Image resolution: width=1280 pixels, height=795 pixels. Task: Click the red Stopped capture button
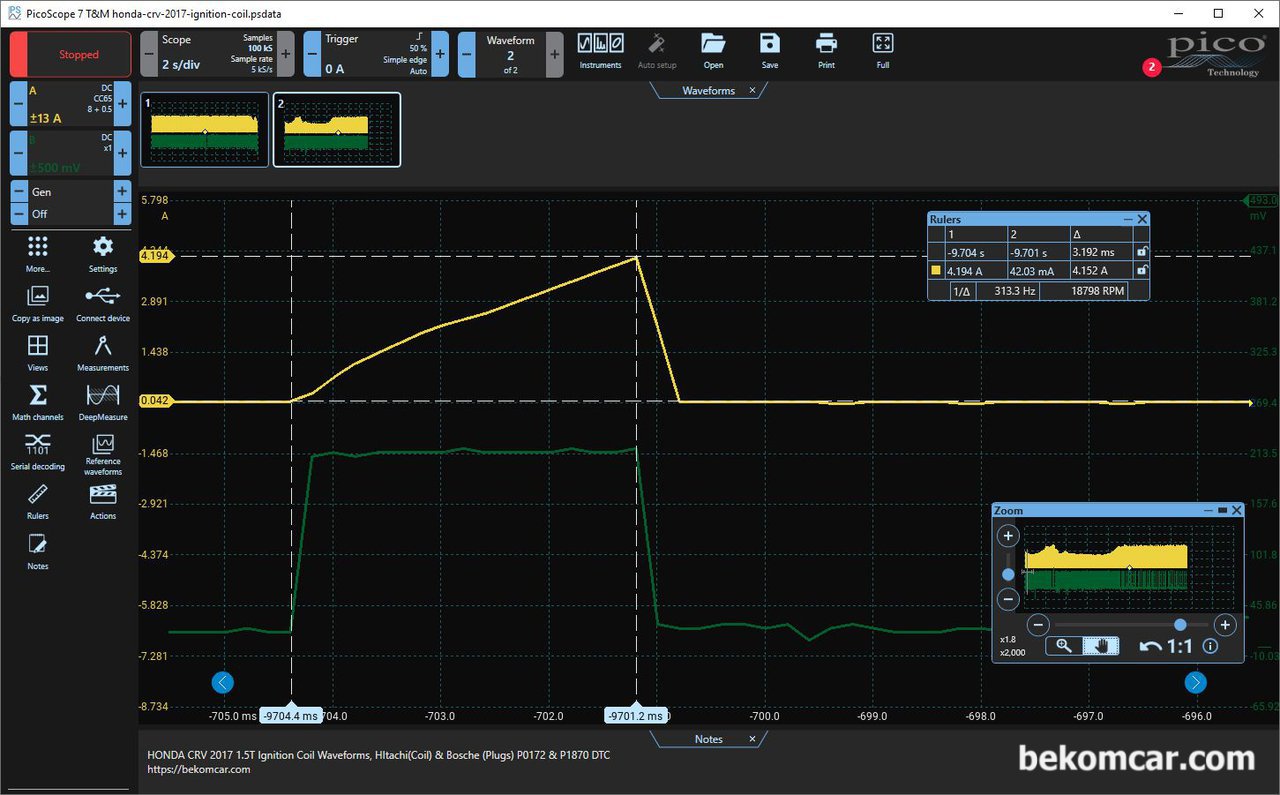pos(70,54)
